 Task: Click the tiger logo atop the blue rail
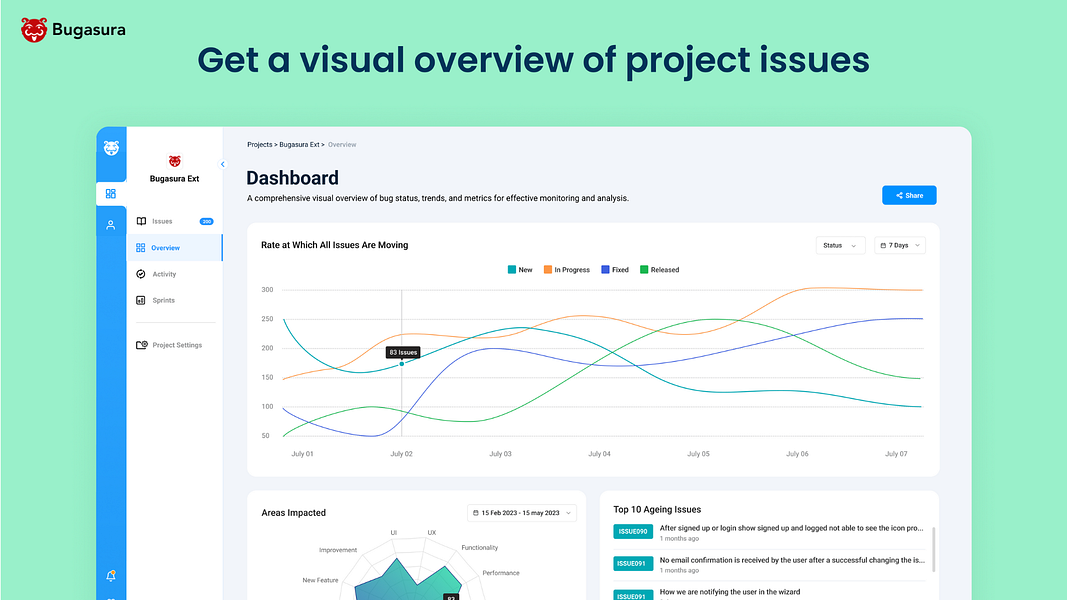(111, 148)
